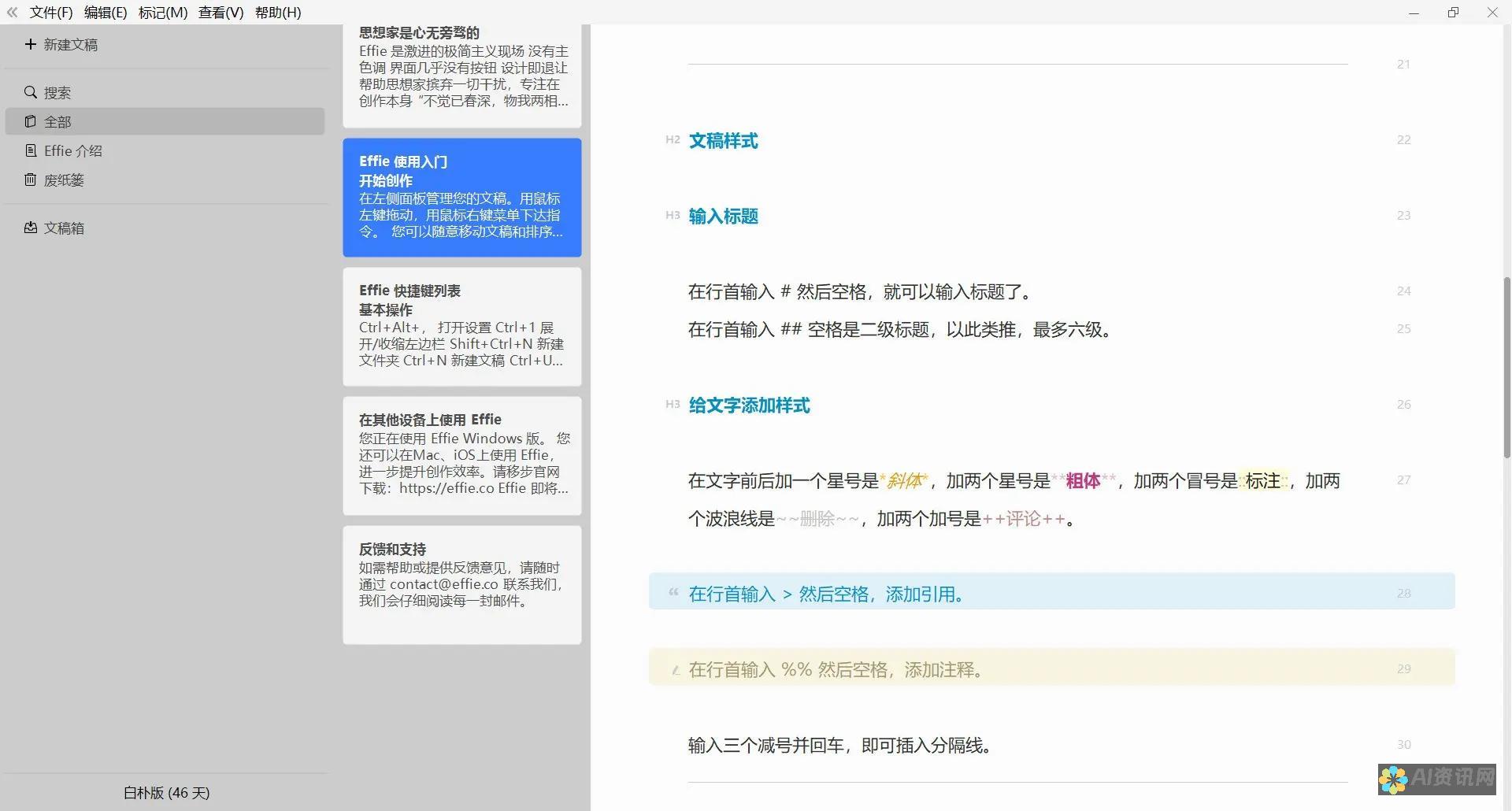Open the 文件(F) menu
Image resolution: width=1512 pixels, height=811 pixels.
pyautogui.click(x=51, y=13)
